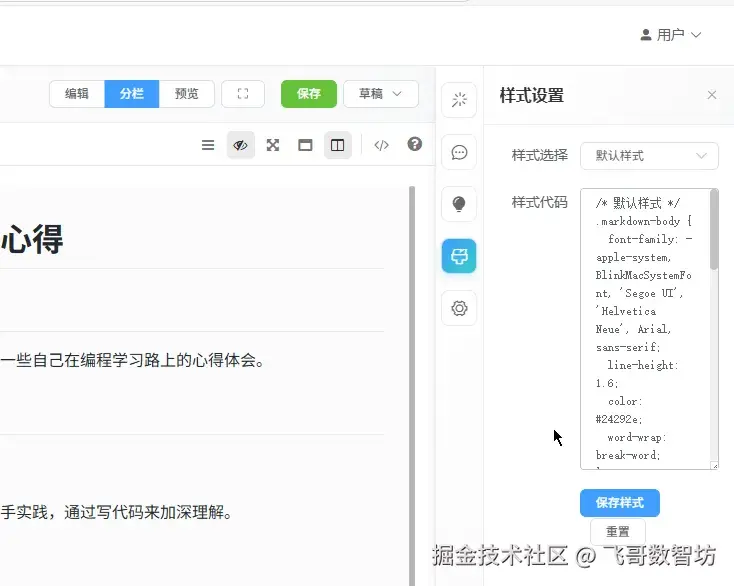
Task: Close the 样式设置 panel
Action: tap(712, 95)
